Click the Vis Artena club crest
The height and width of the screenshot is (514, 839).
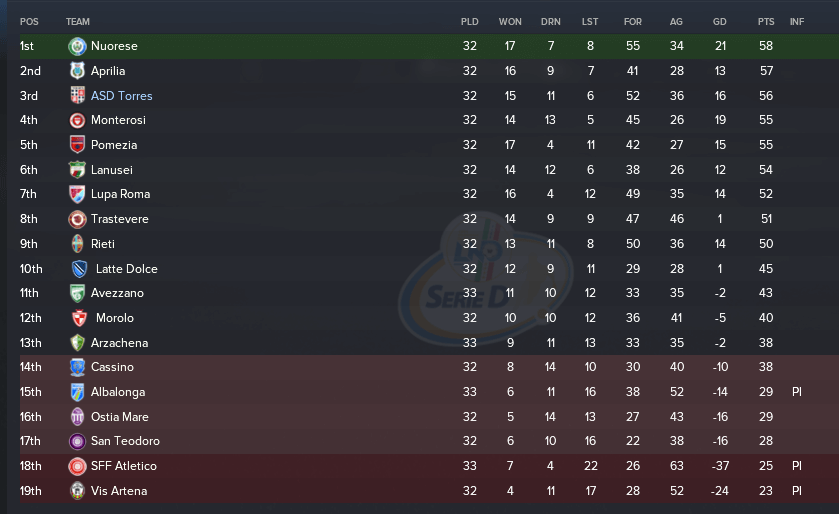coord(77,490)
